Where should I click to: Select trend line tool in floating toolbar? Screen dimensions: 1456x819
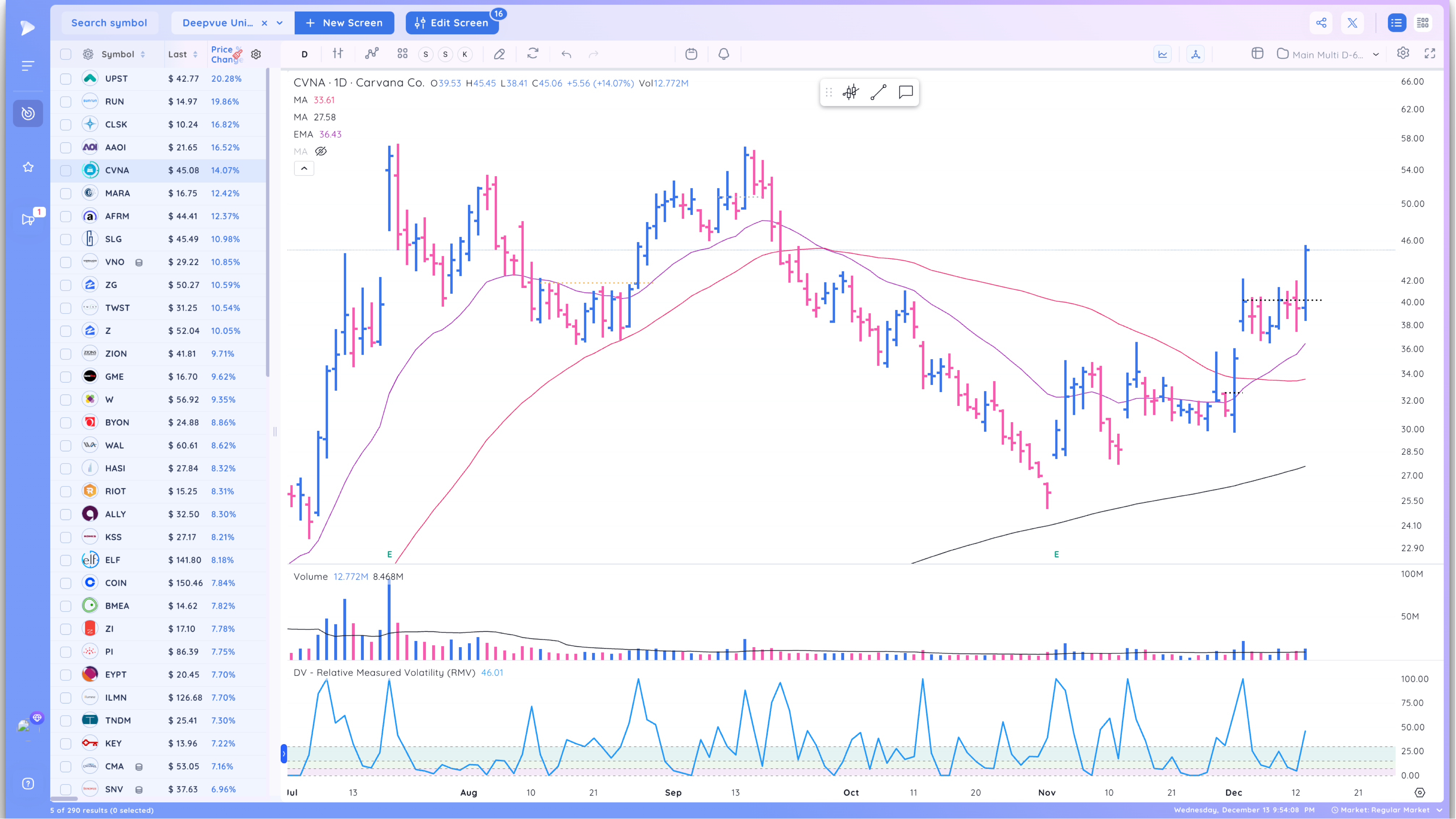878,92
